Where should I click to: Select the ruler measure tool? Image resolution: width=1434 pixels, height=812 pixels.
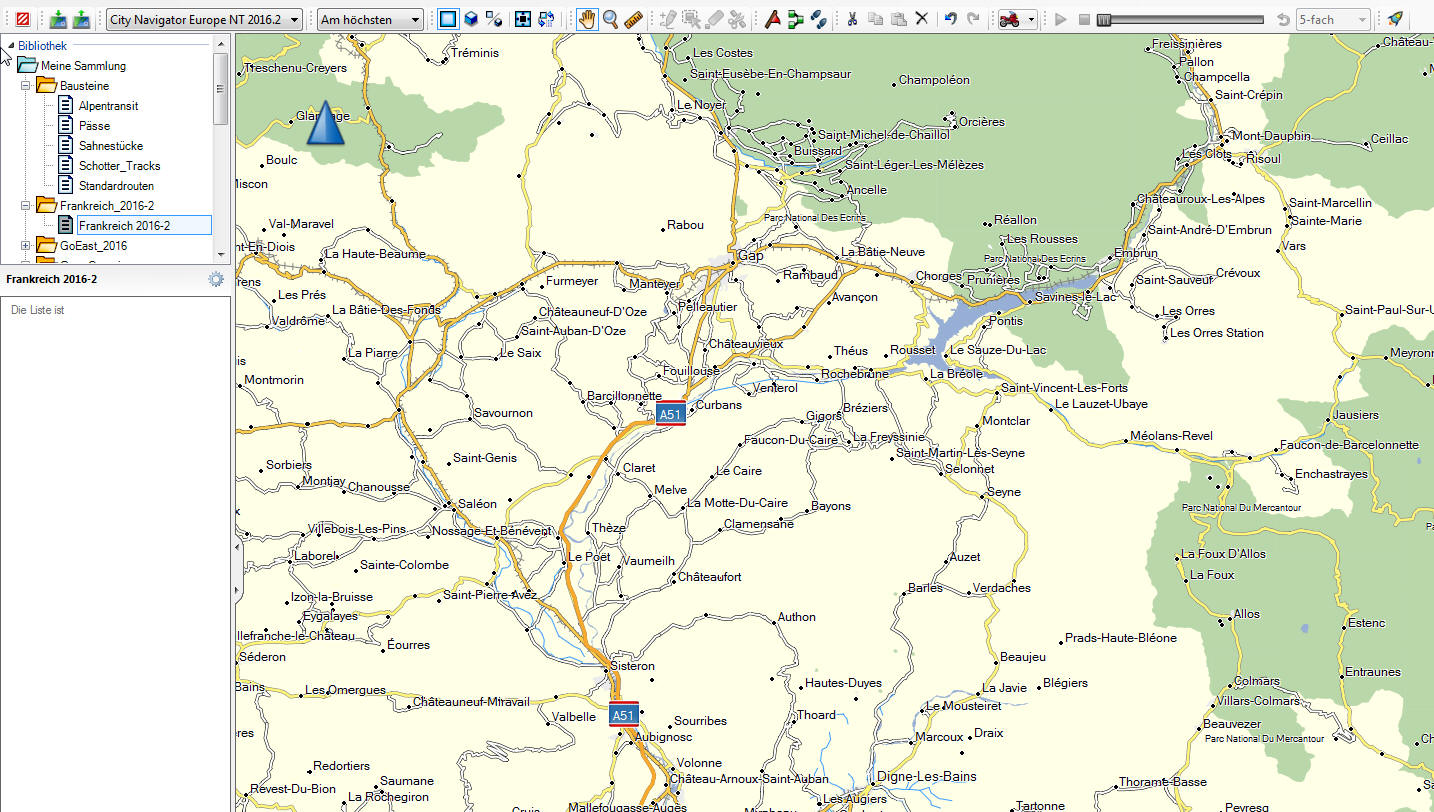click(632, 19)
